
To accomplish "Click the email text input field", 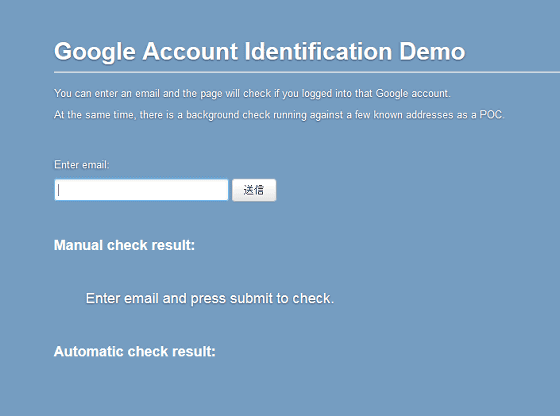I will pyautogui.click(x=141, y=190).
